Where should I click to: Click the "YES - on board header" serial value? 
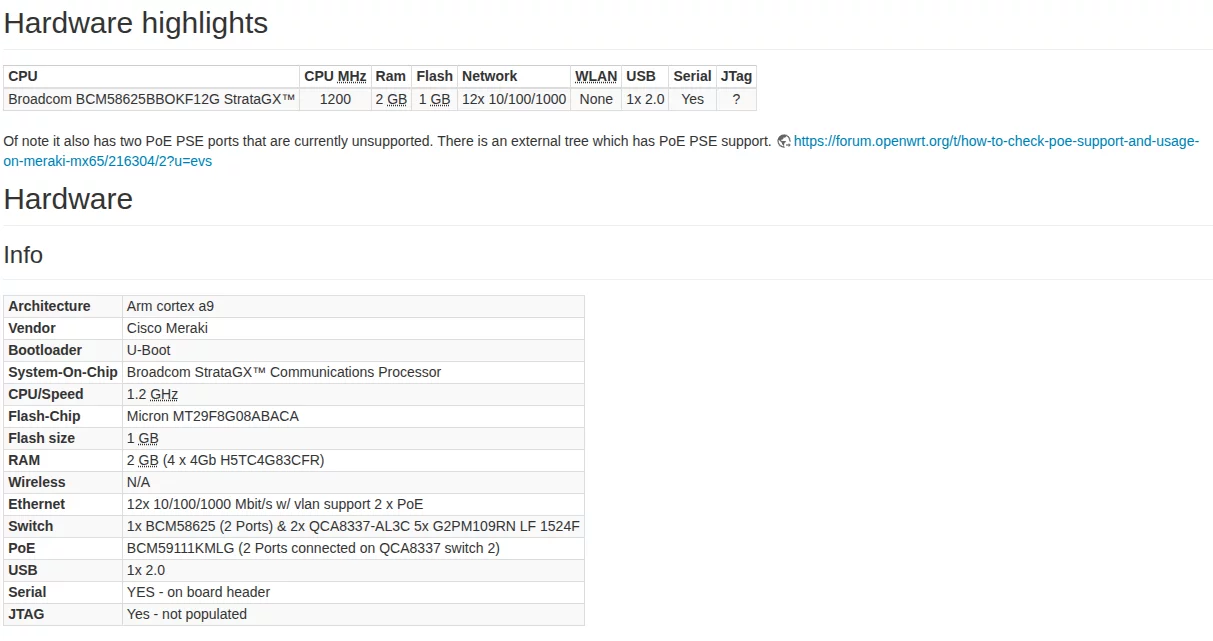tap(198, 592)
